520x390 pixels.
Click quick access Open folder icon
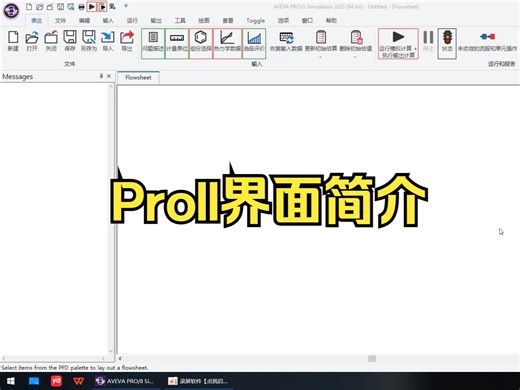click(x=40, y=6)
